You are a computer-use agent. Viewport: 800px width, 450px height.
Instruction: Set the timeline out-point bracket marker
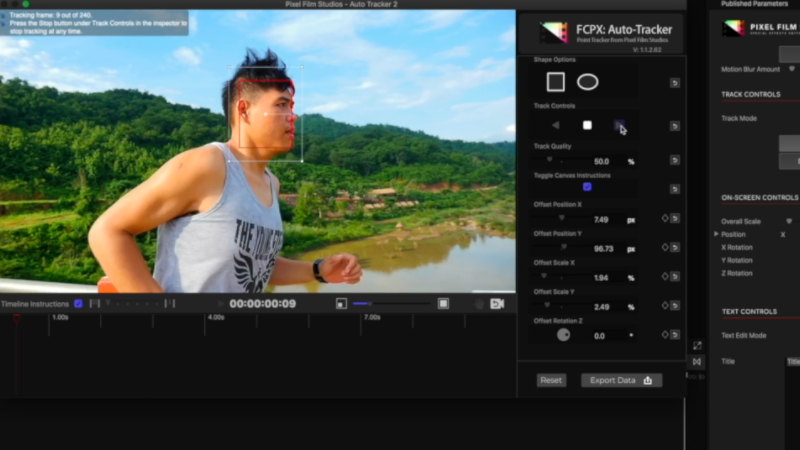tap(170, 304)
